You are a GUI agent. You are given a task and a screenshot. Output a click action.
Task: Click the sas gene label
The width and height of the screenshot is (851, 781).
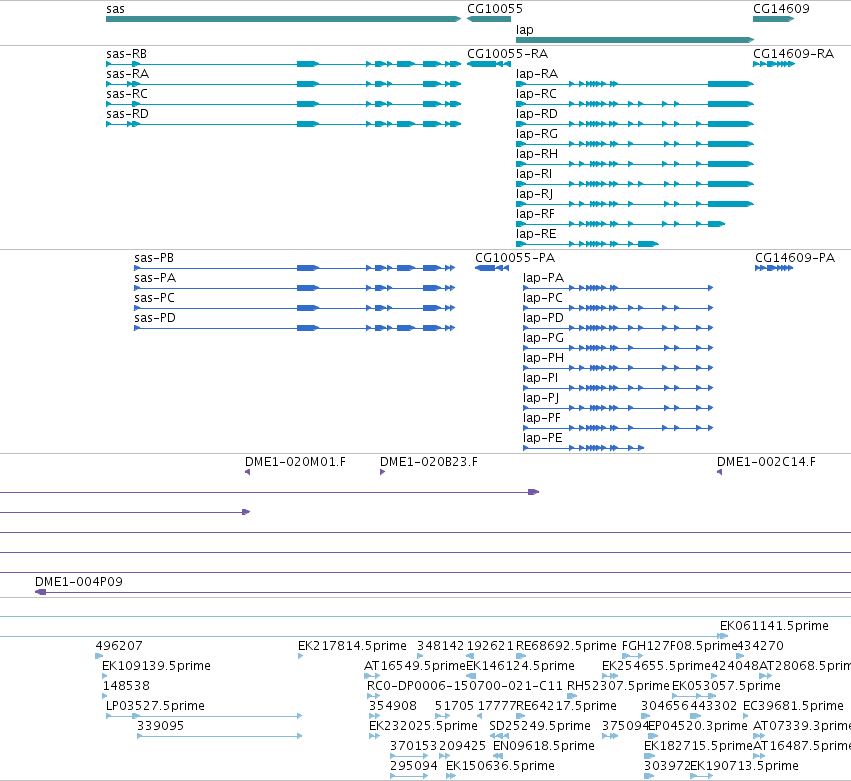click(x=115, y=9)
